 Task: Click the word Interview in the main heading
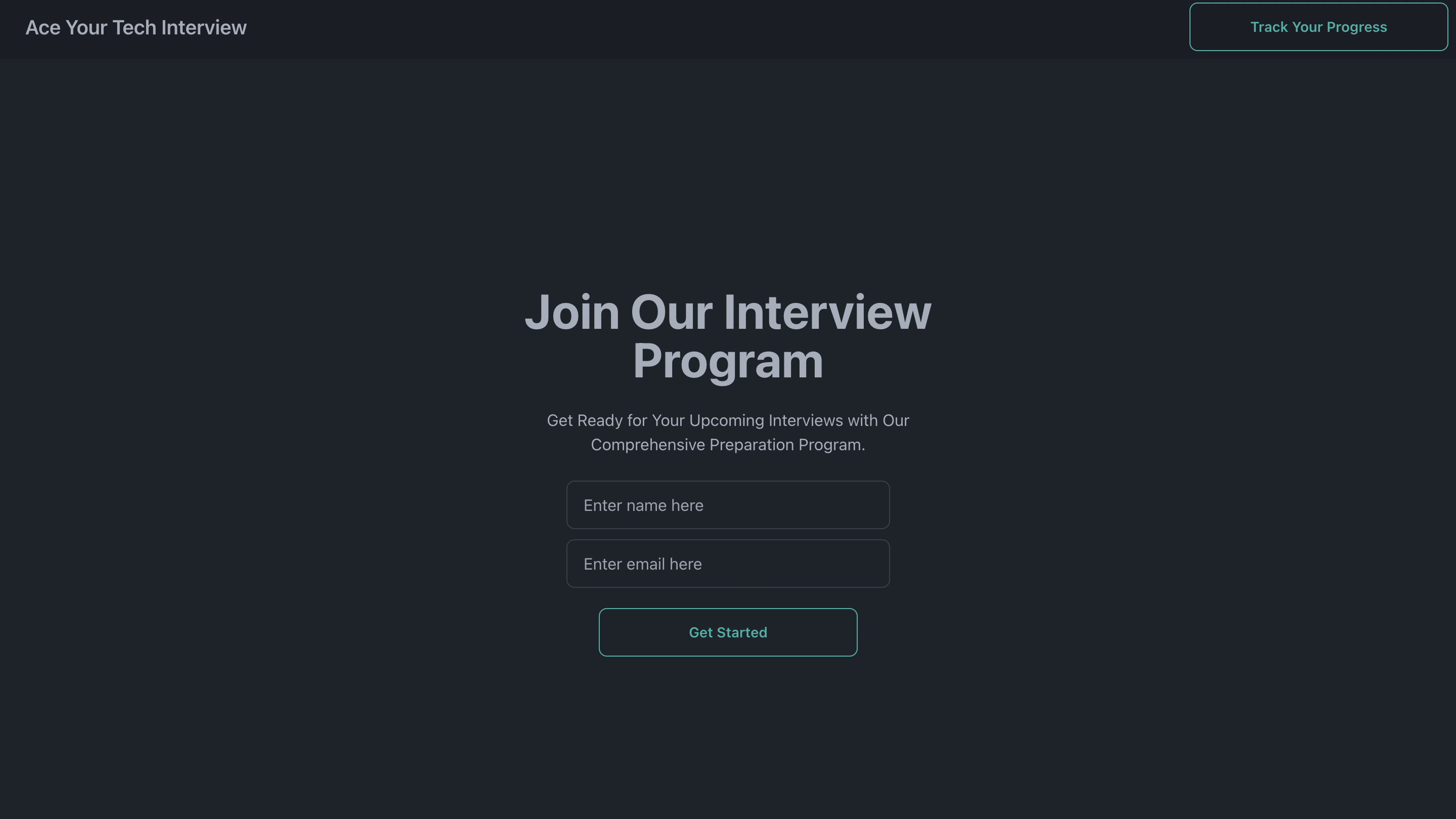coord(827,313)
